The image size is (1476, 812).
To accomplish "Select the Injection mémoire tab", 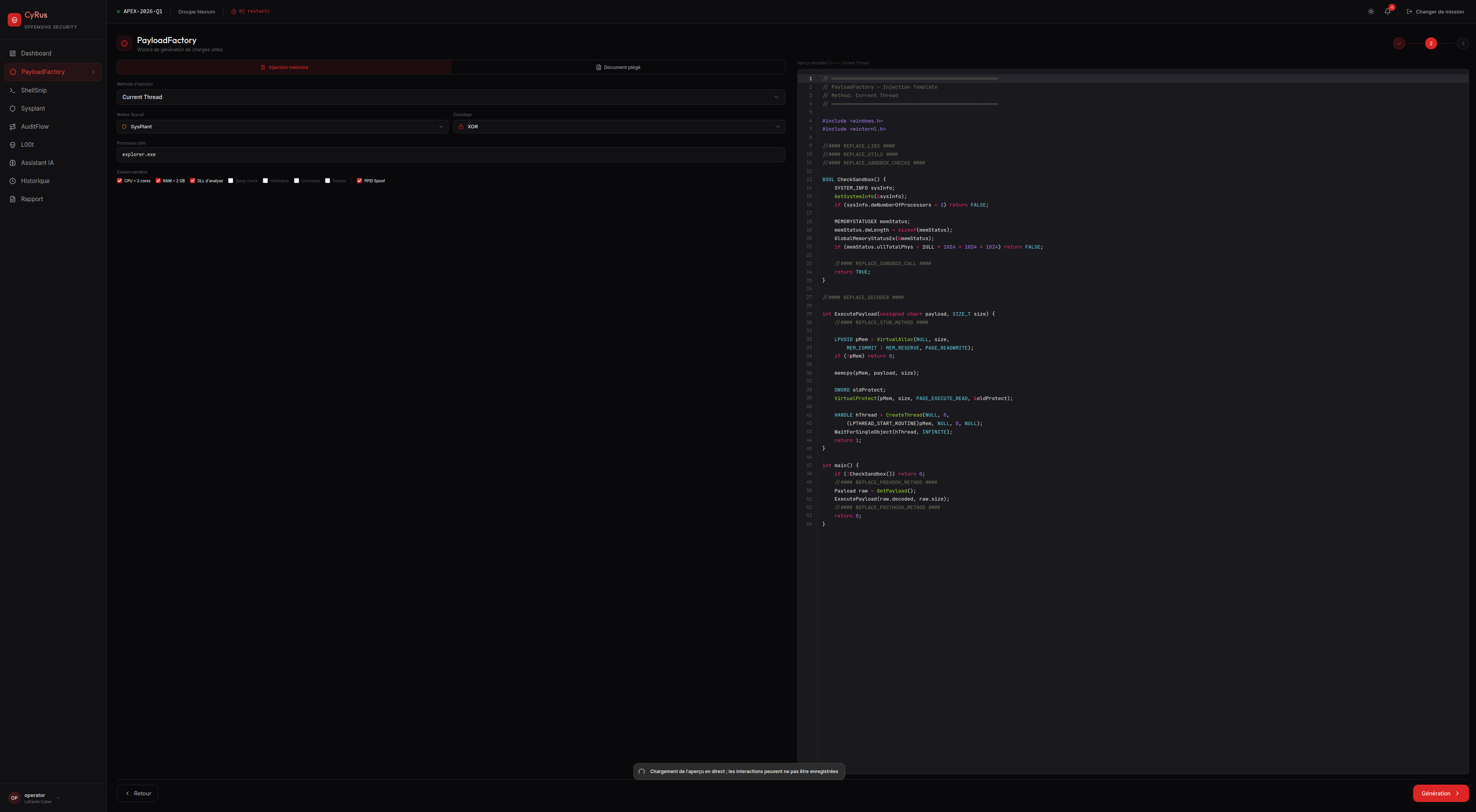I will coord(284,67).
